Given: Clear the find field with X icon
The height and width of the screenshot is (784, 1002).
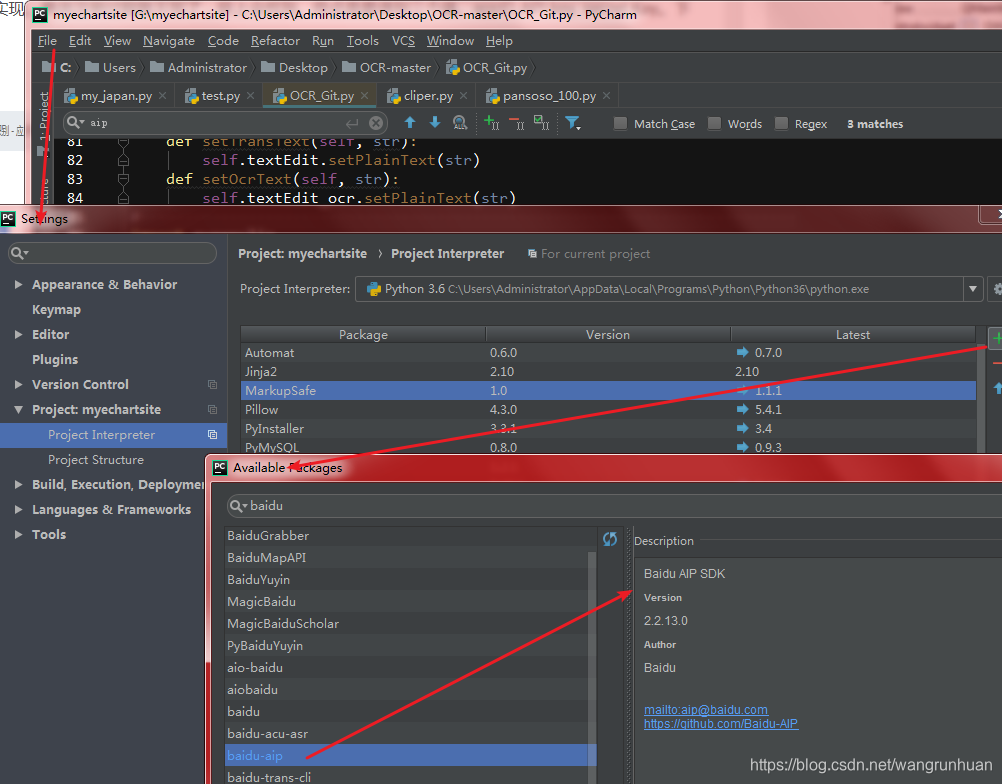Looking at the screenshot, I should [376, 123].
